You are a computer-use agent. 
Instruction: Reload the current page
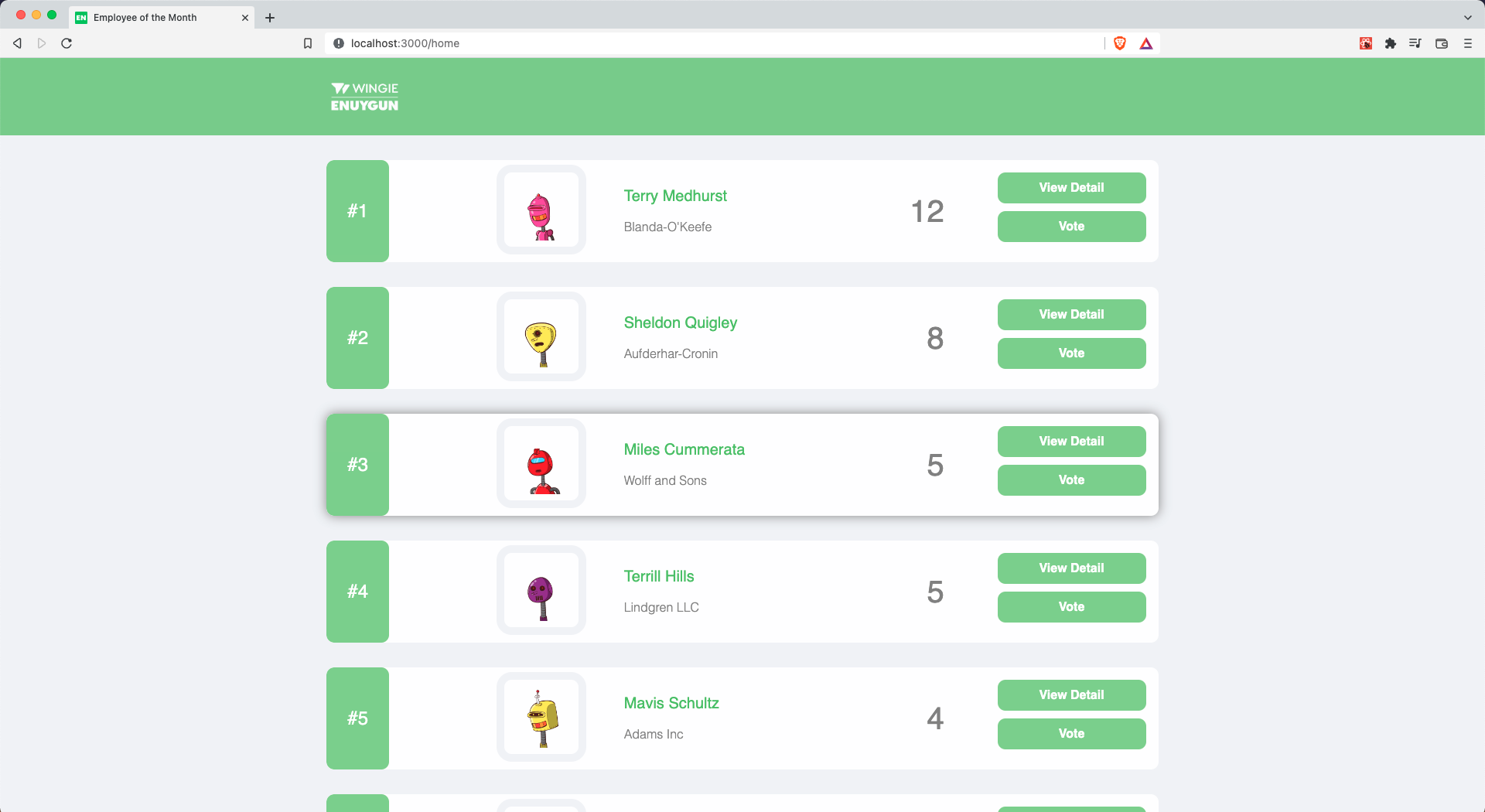pyautogui.click(x=67, y=43)
